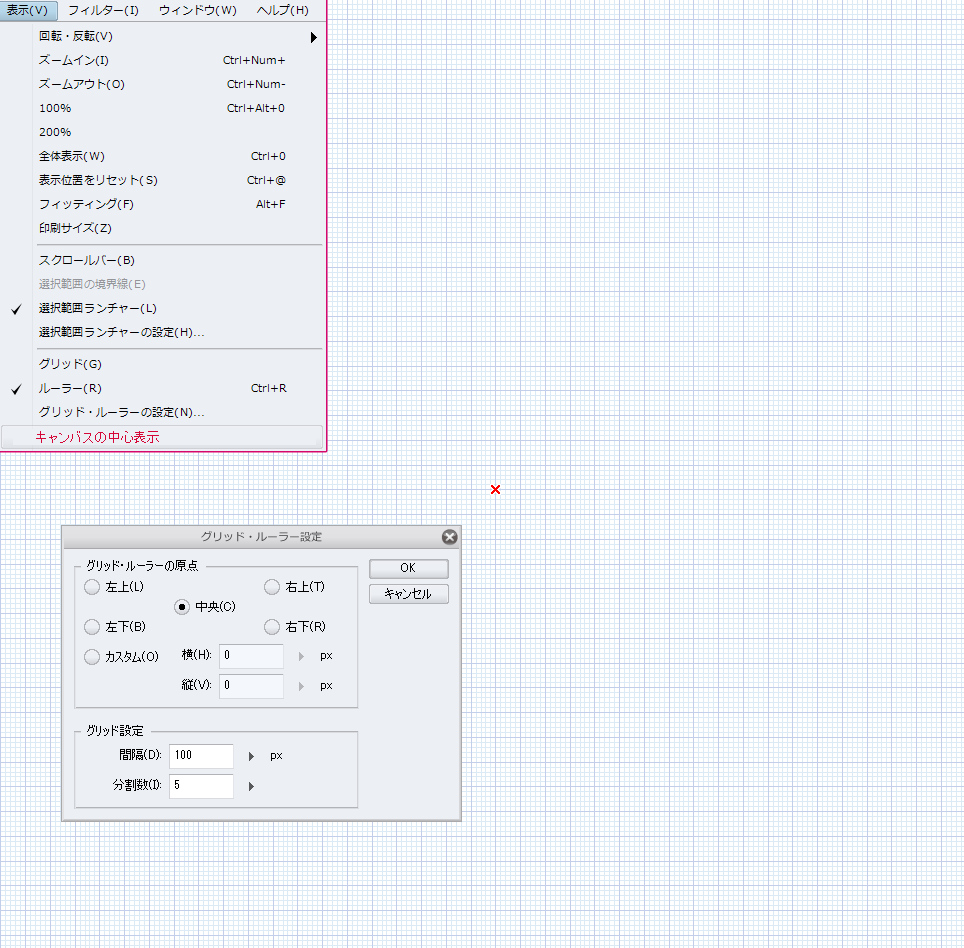Close the グリッド・ルーラー設定 dialog
Viewport: 964px width, 948px height.
pos(449,537)
